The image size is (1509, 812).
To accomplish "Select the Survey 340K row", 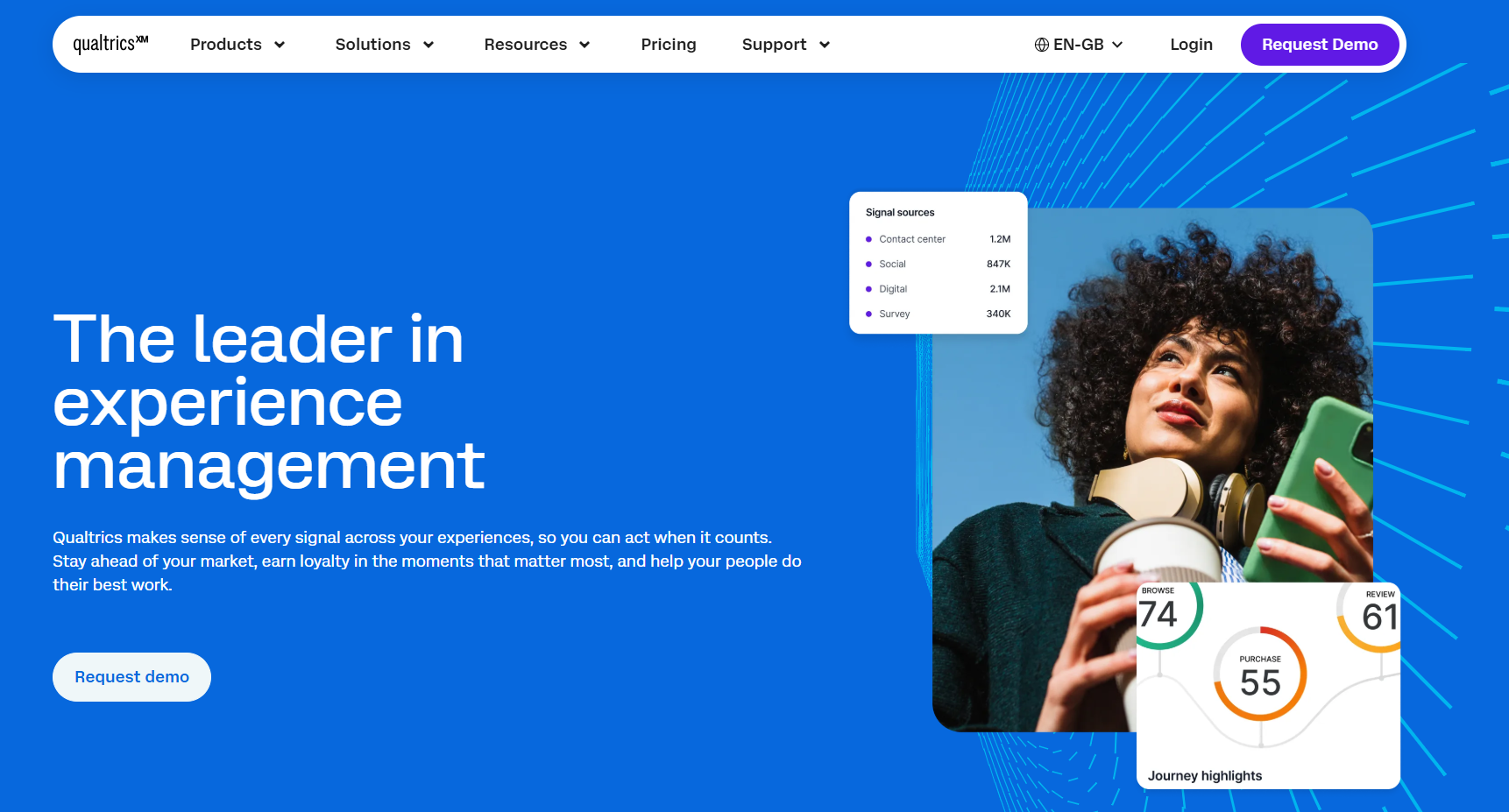I will pyautogui.click(x=938, y=314).
